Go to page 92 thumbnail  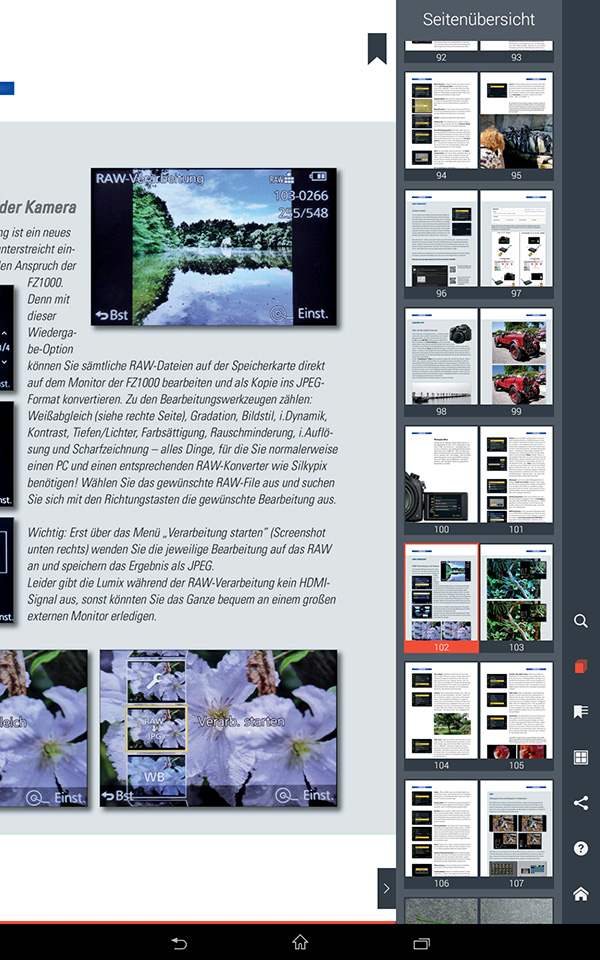pyautogui.click(x=441, y=52)
